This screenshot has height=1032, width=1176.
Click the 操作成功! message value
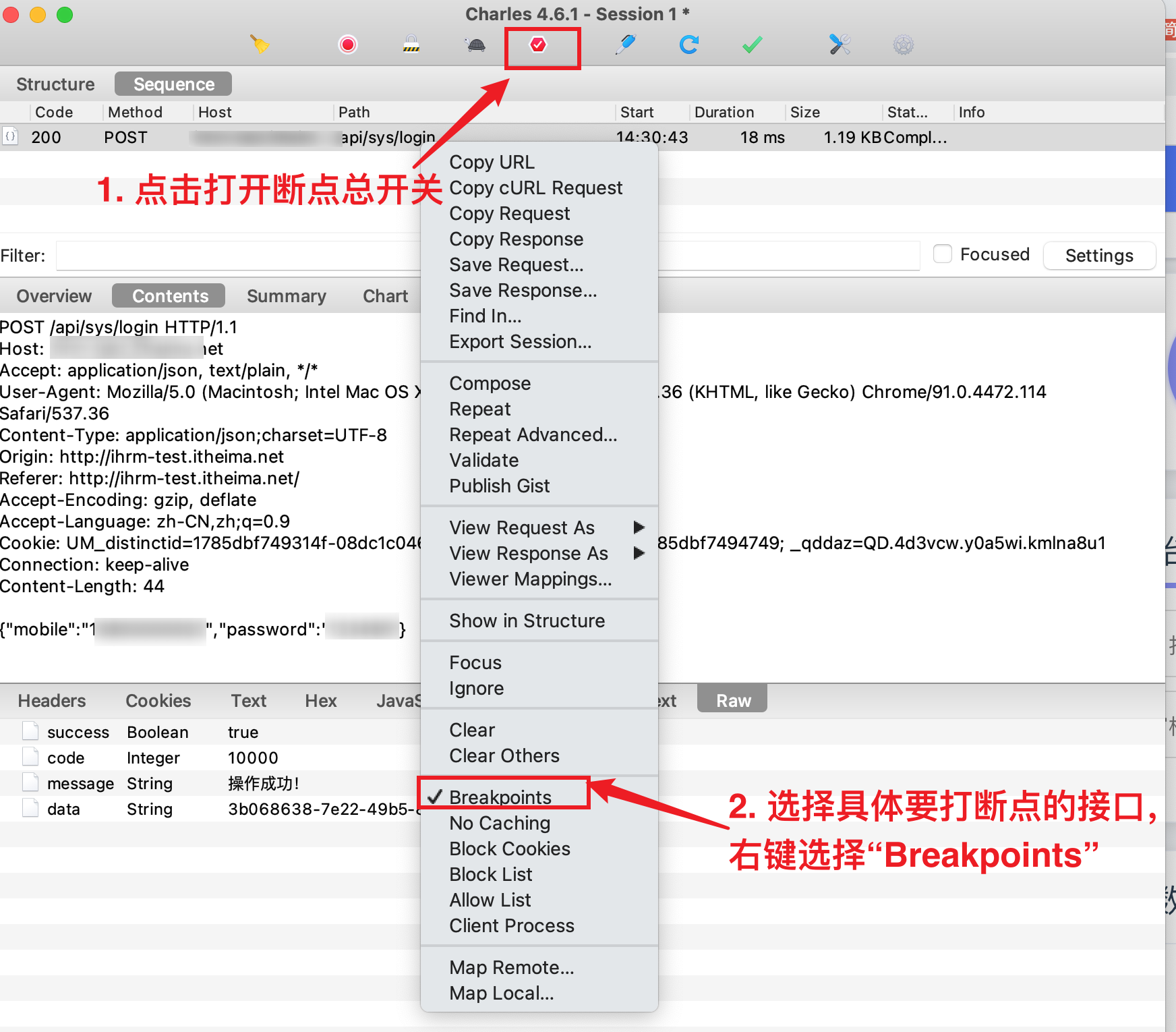point(264,783)
